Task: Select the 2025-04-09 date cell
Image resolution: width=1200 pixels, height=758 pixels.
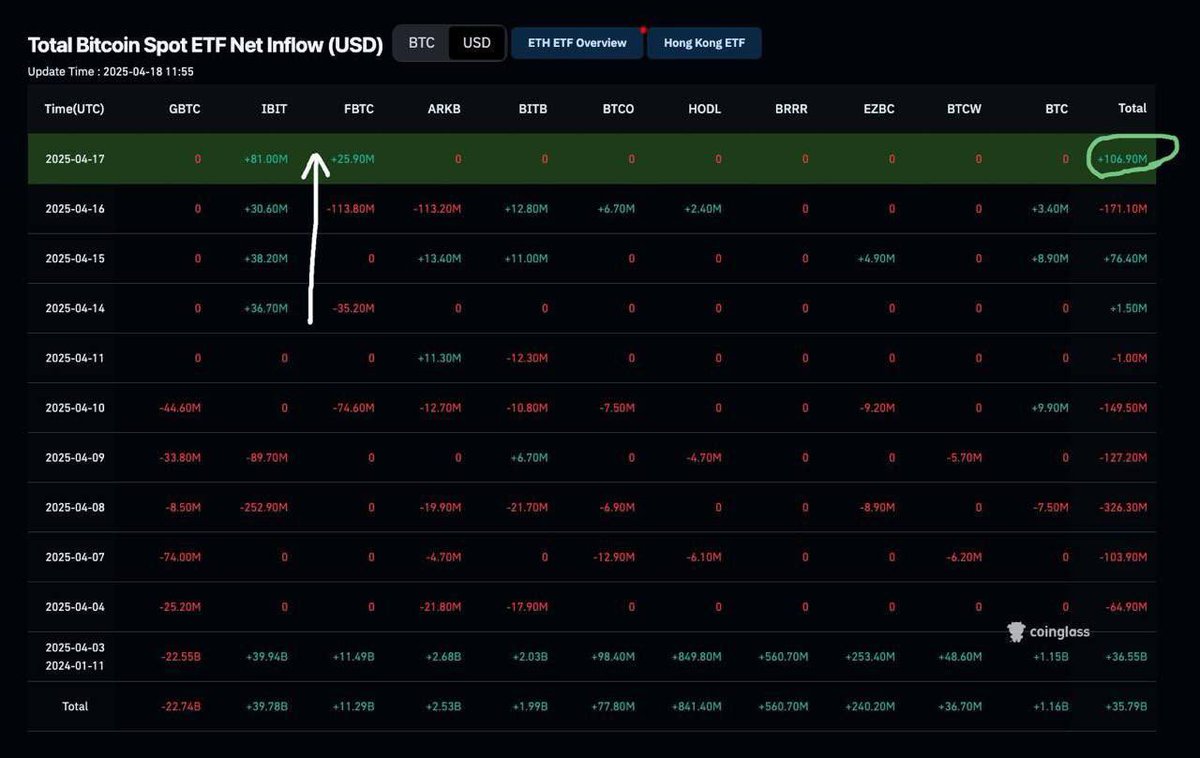Action: [x=75, y=458]
